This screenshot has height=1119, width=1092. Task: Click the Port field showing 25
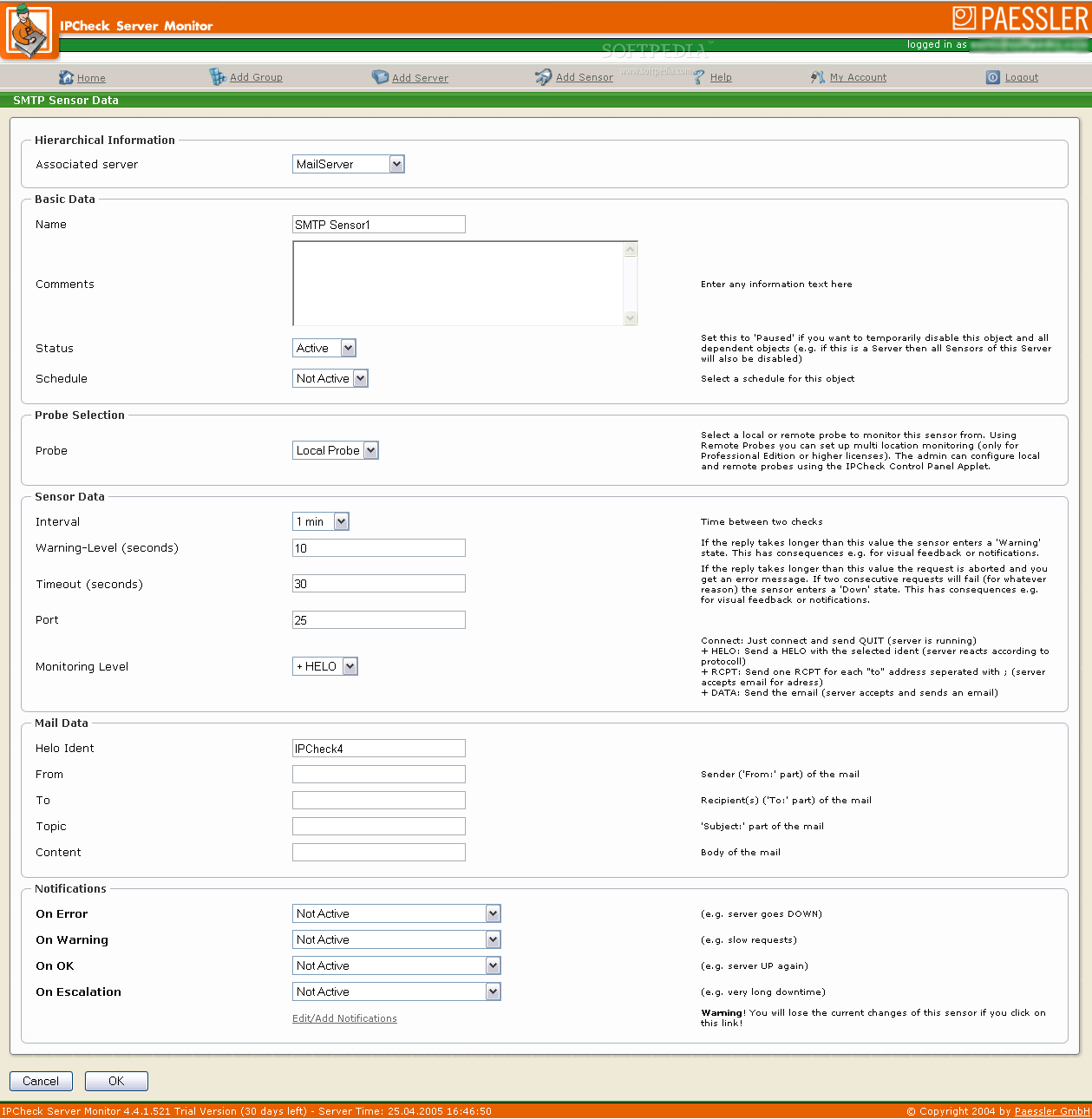[379, 620]
